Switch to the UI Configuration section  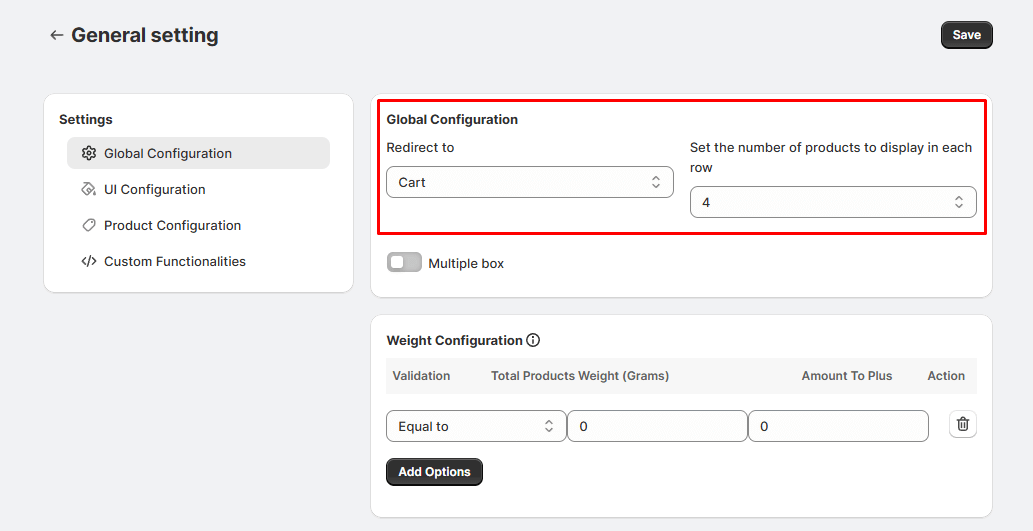coord(155,189)
